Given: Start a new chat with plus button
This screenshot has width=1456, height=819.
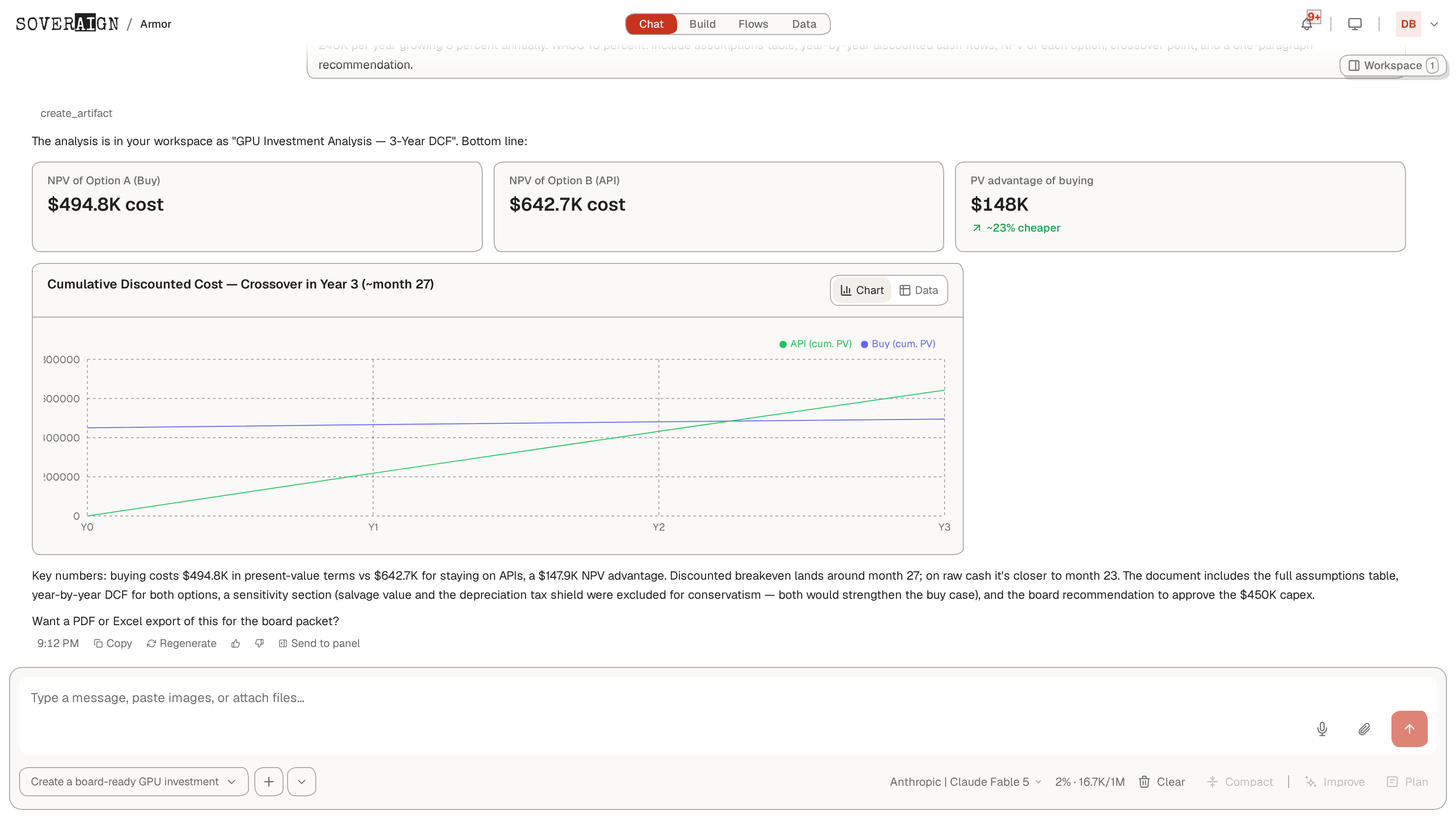Looking at the screenshot, I should coord(268,782).
